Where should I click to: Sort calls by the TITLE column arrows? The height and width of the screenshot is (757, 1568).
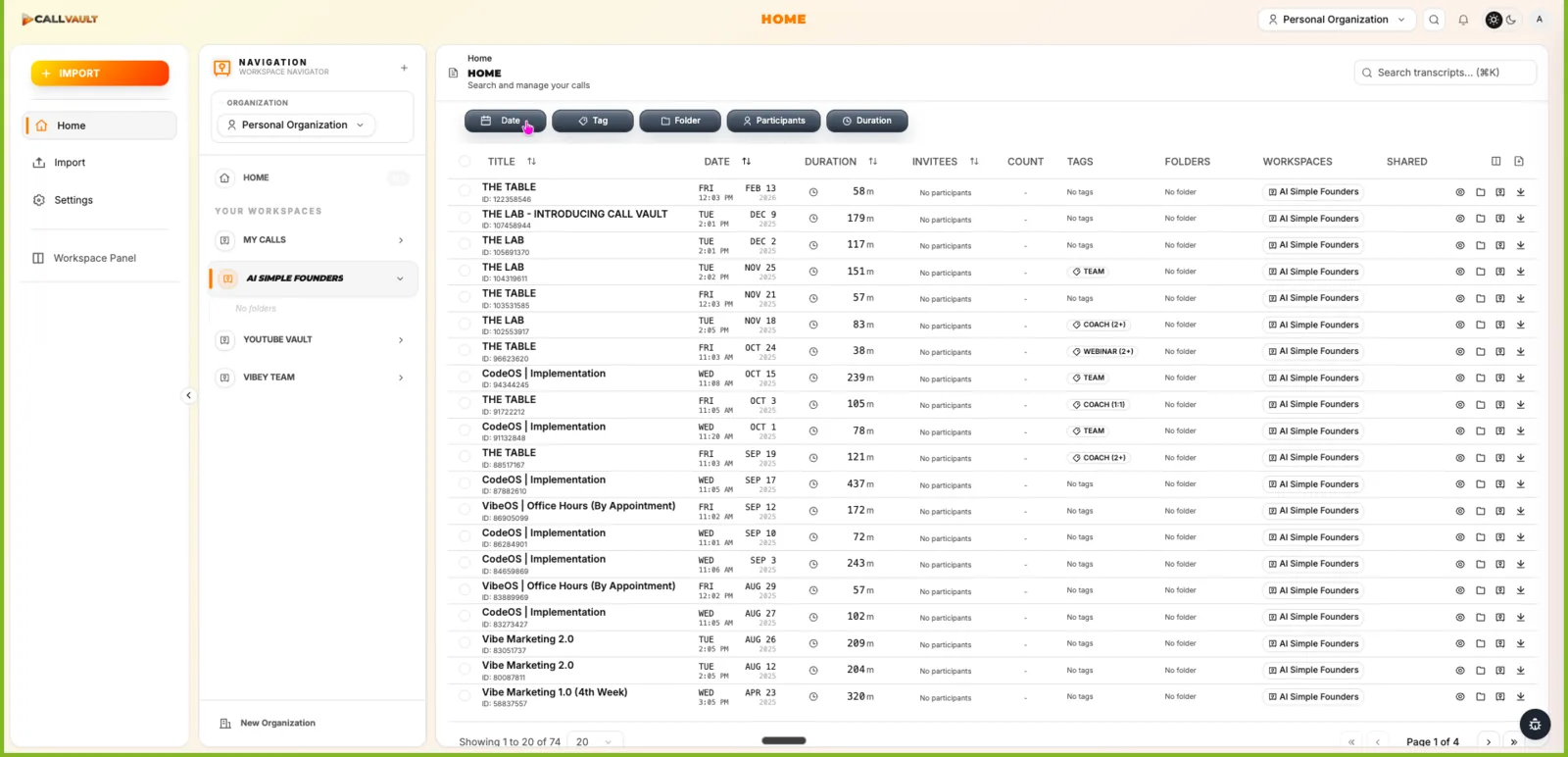pyautogui.click(x=531, y=162)
